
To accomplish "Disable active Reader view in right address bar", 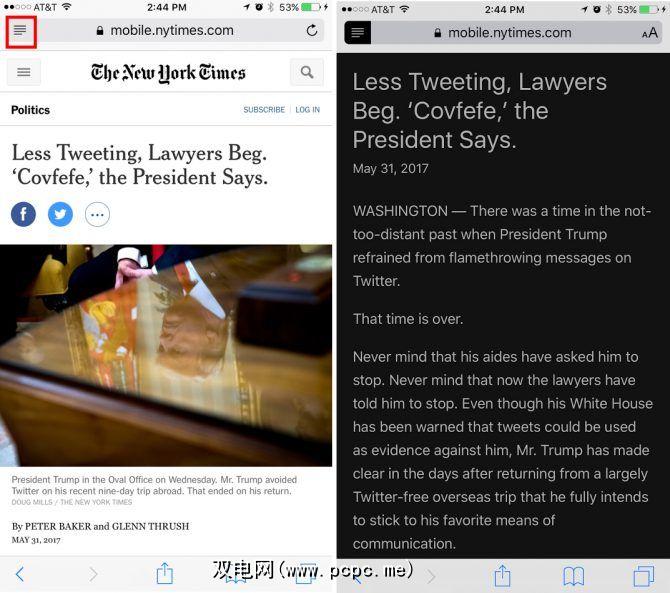I will [x=357, y=32].
